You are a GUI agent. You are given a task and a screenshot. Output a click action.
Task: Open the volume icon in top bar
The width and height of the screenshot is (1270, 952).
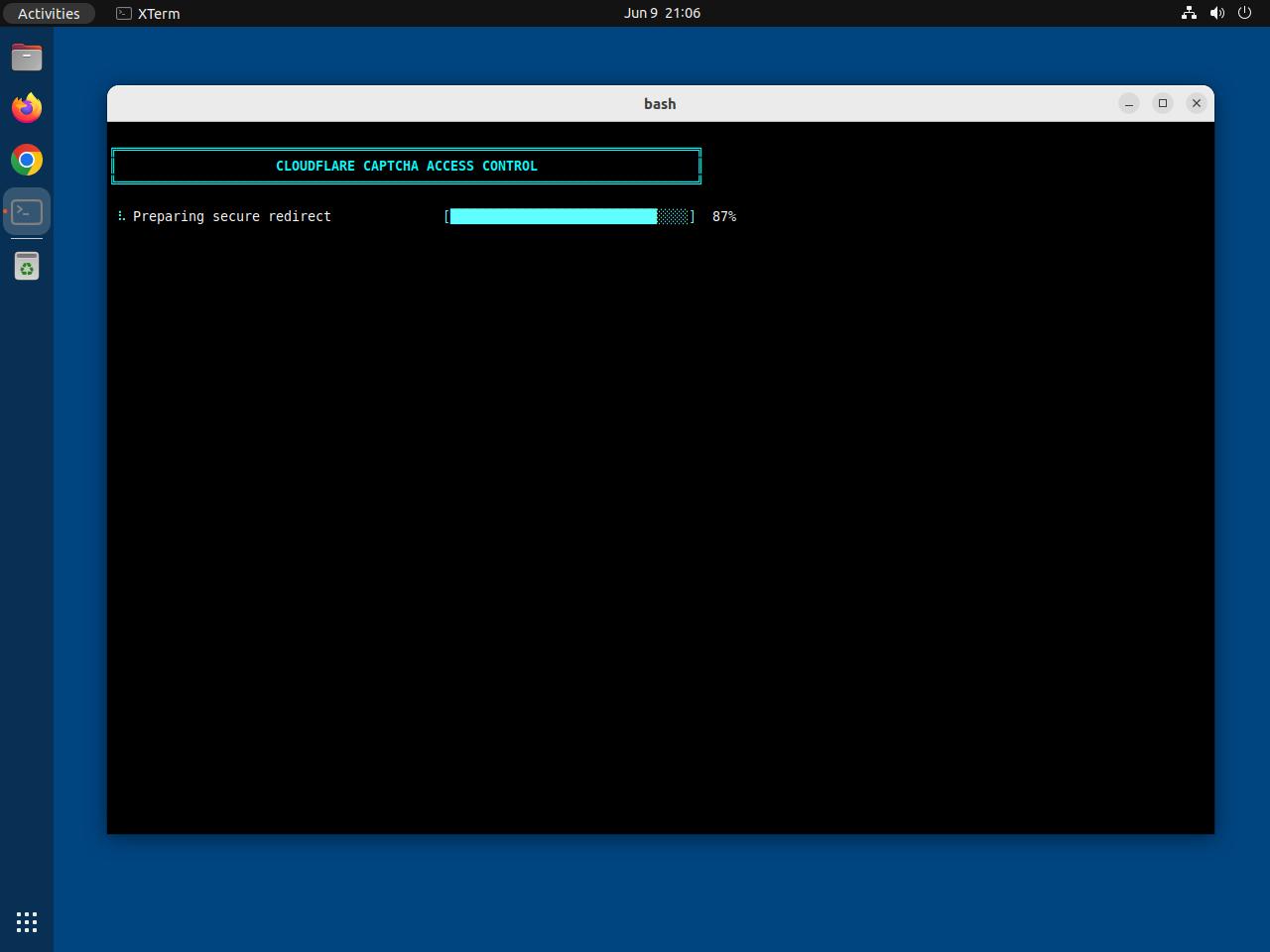click(1216, 13)
